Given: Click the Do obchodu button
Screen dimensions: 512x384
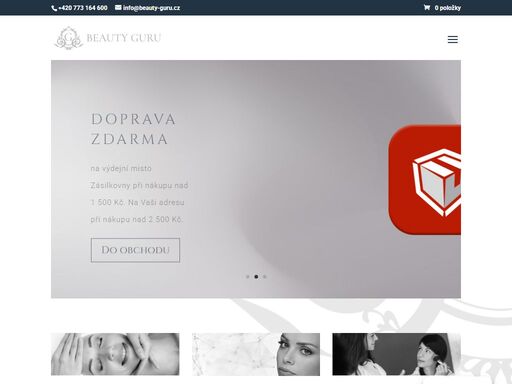Looking at the screenshot, I should coord(135,250).
